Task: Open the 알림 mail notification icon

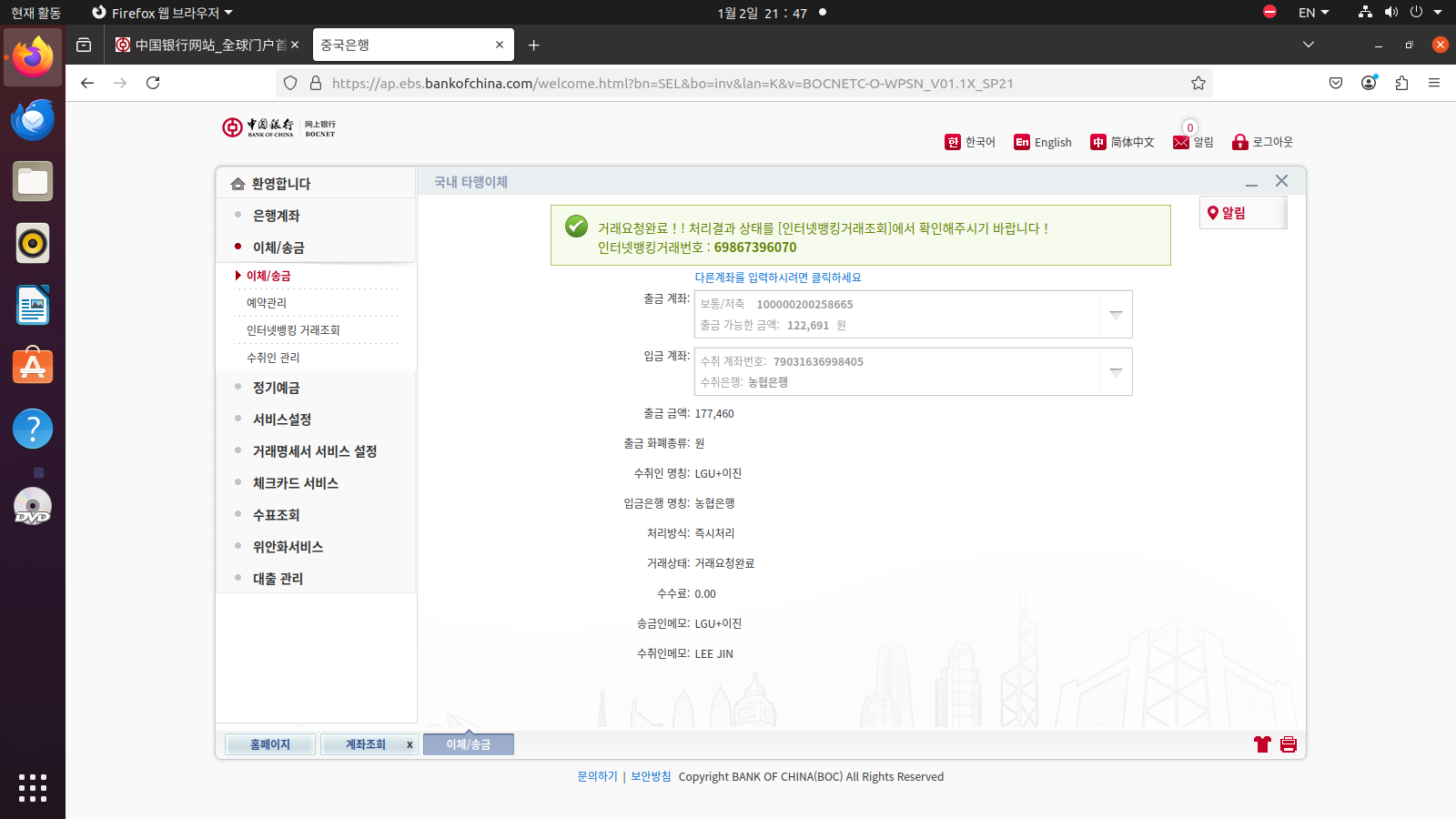Action: pos(1181,142)
